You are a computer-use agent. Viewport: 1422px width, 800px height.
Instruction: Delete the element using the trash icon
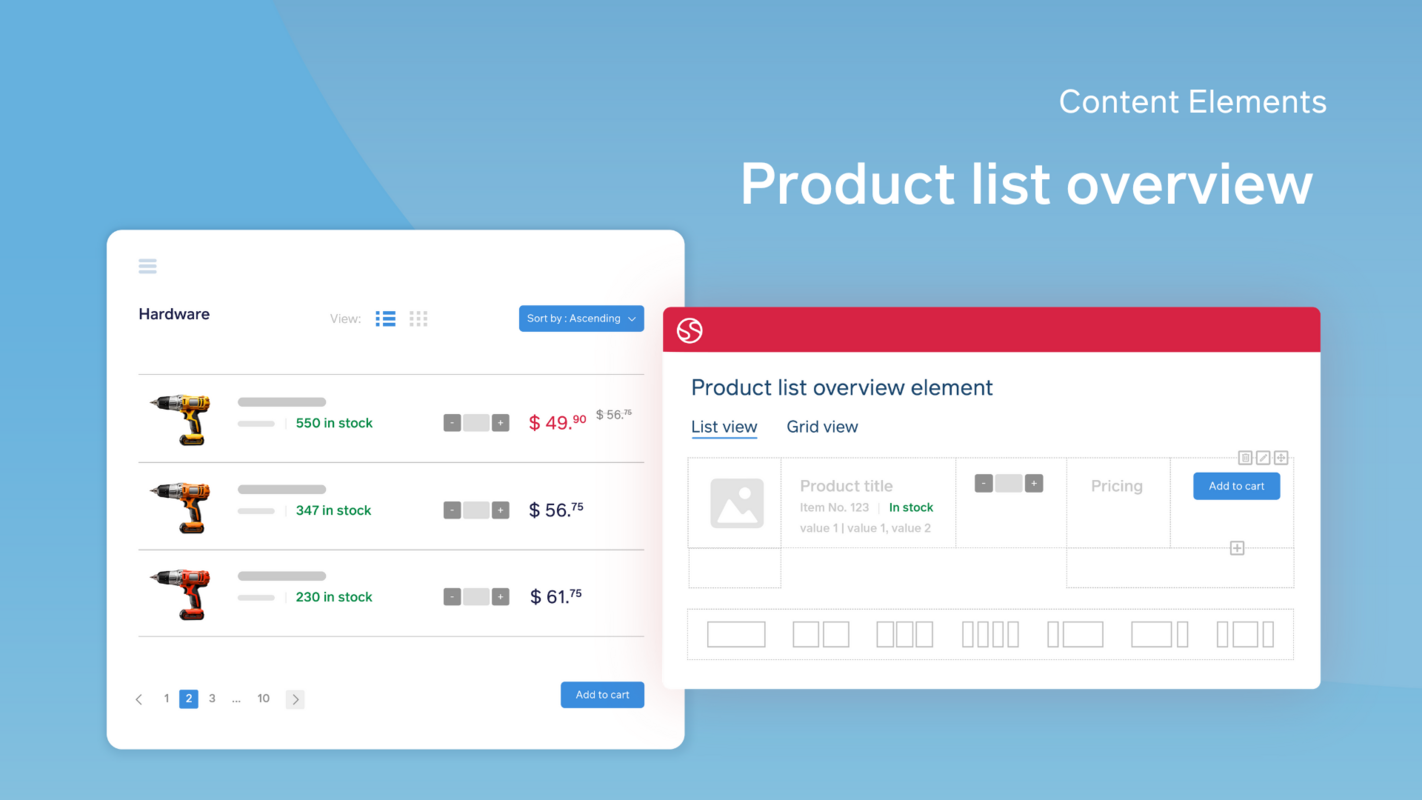[1245, 457]
